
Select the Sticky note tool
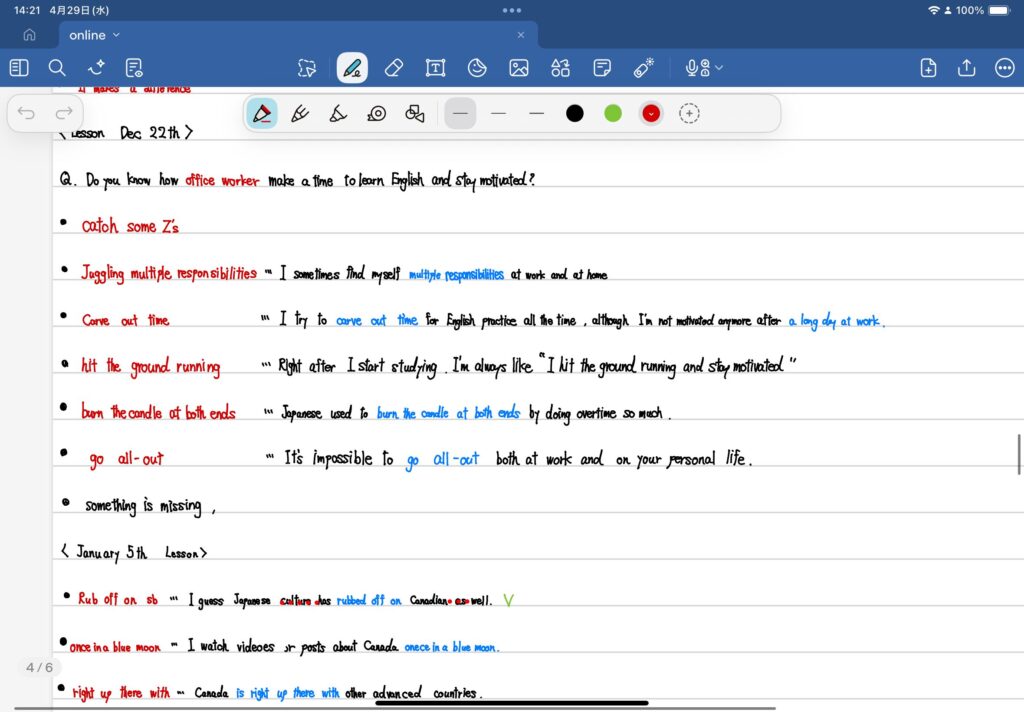pyautogui.click(x=602, y=68)
